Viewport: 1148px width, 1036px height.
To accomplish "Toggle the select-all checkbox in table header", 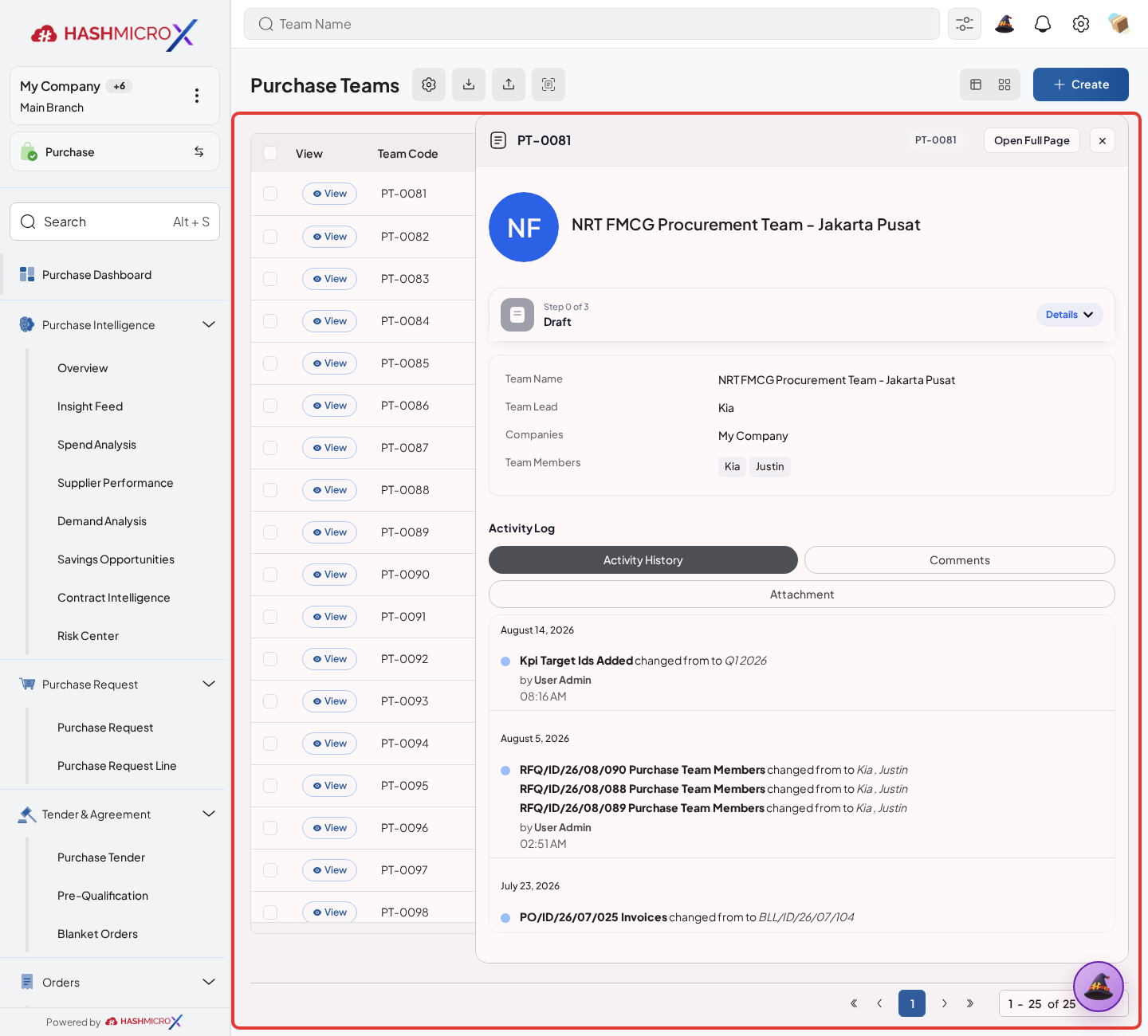I will (270, 153).
